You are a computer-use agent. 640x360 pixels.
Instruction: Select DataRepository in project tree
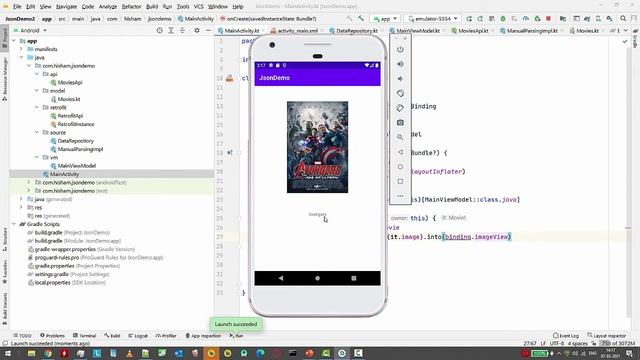pyautogui.click(x=76, y=141)
